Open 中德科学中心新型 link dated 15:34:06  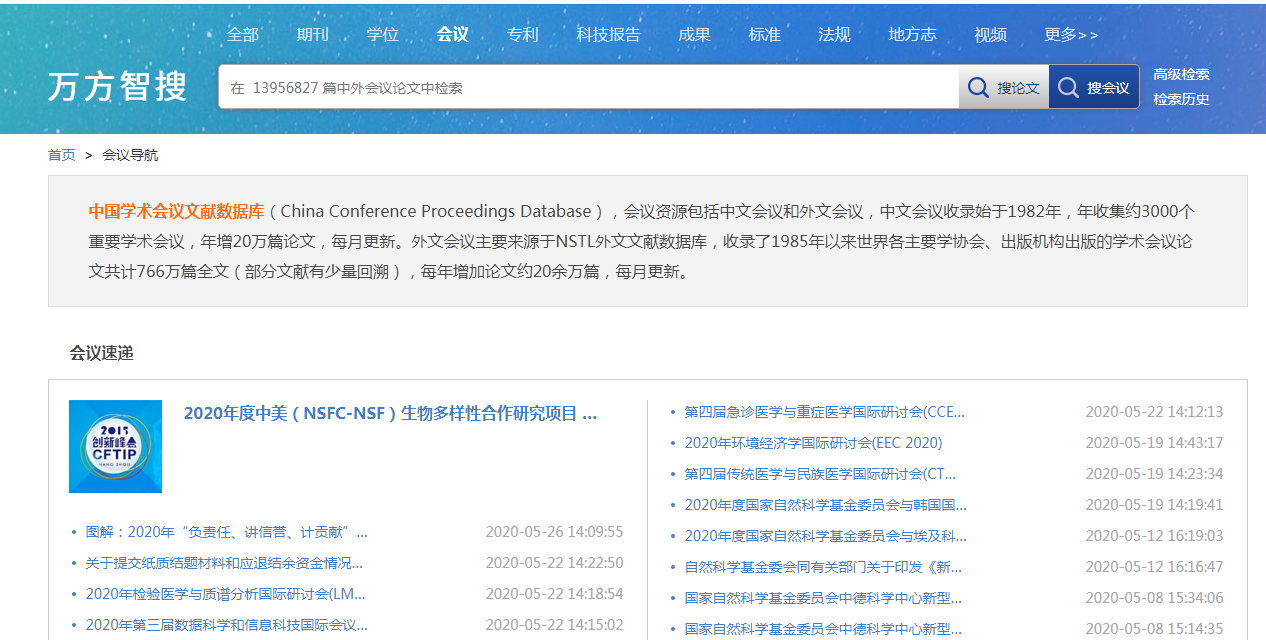click(823, 598)
